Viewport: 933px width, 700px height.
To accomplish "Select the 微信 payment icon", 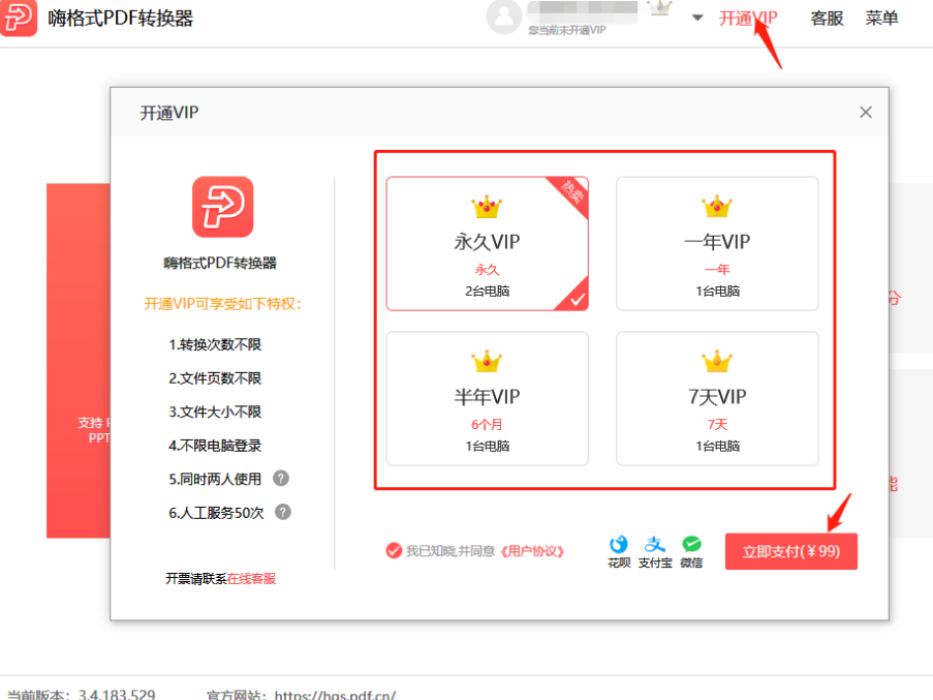I will click(x=692, y=544).
